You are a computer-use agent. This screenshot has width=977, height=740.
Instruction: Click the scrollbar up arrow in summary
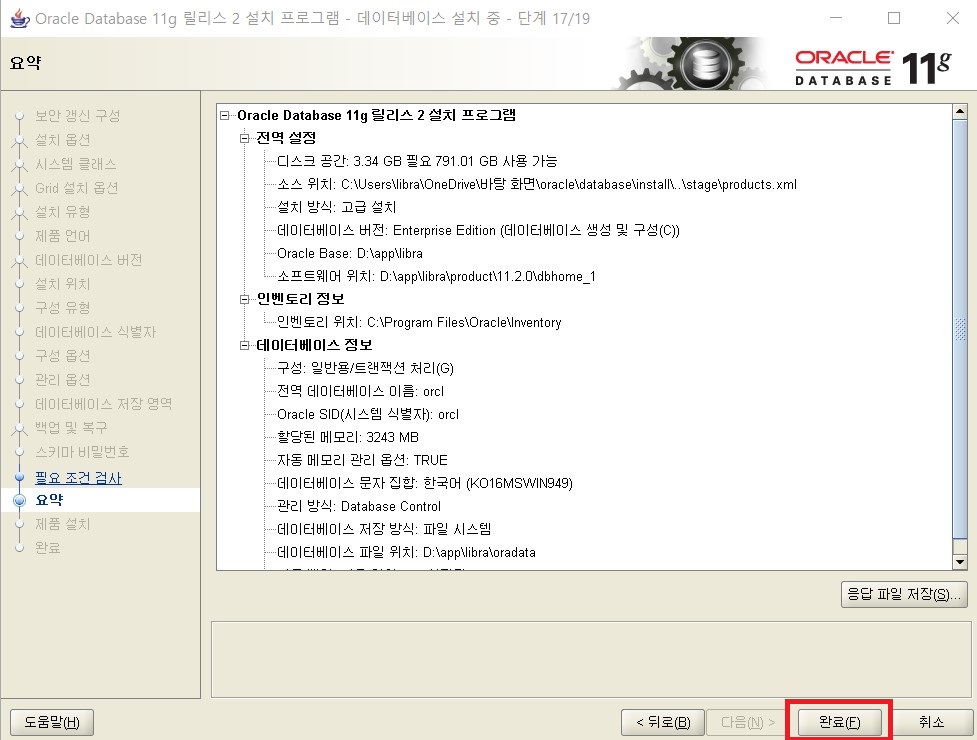960,111
